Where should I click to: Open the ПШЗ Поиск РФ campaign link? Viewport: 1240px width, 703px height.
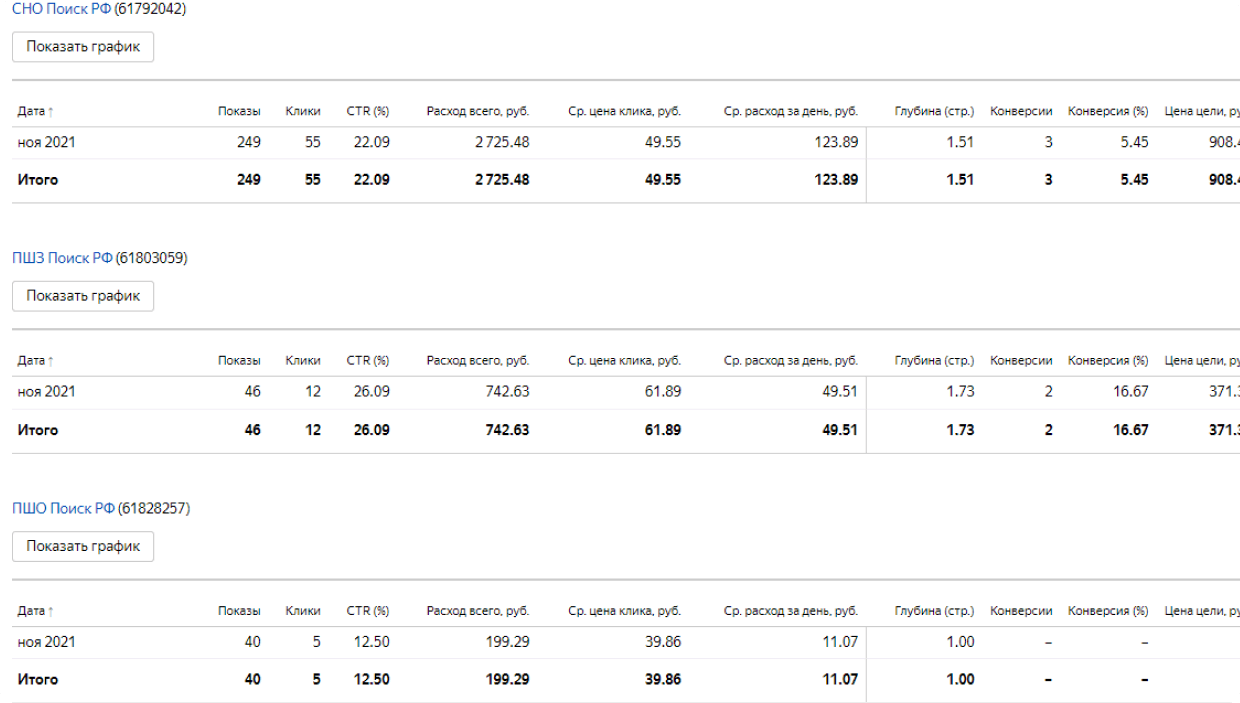point(62,258)
